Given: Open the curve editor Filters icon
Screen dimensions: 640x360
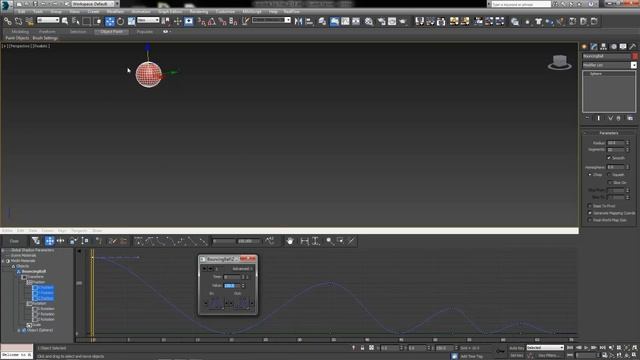Looking at the screenshot, I should click(x=36, y=241).
